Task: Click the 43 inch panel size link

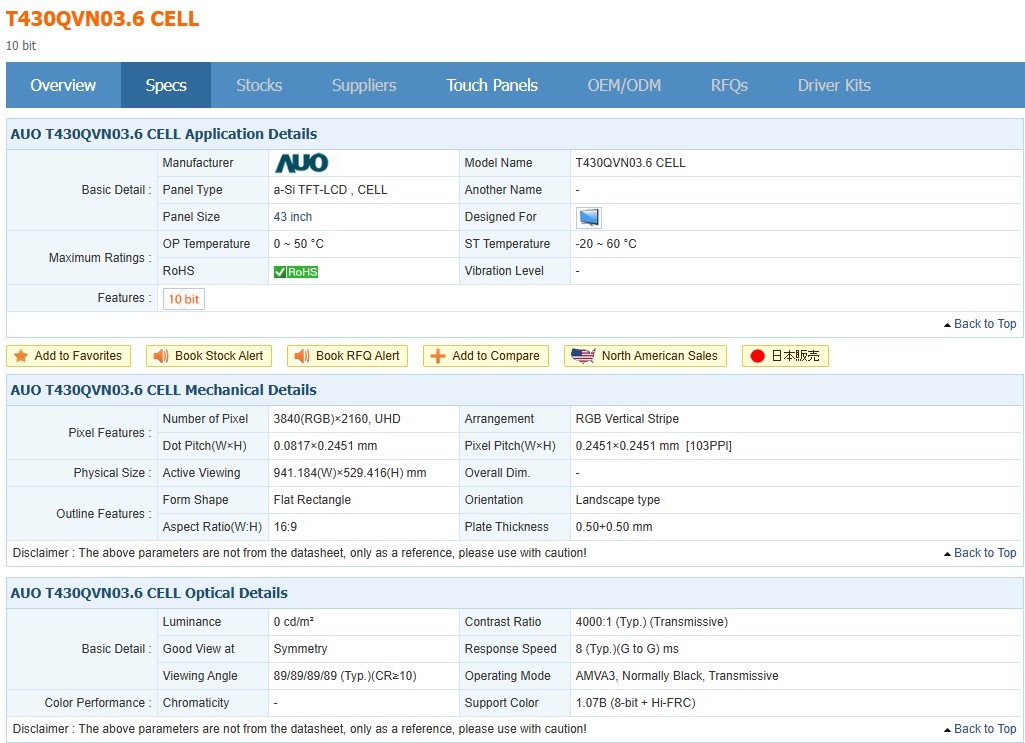Action: point(293,217)
